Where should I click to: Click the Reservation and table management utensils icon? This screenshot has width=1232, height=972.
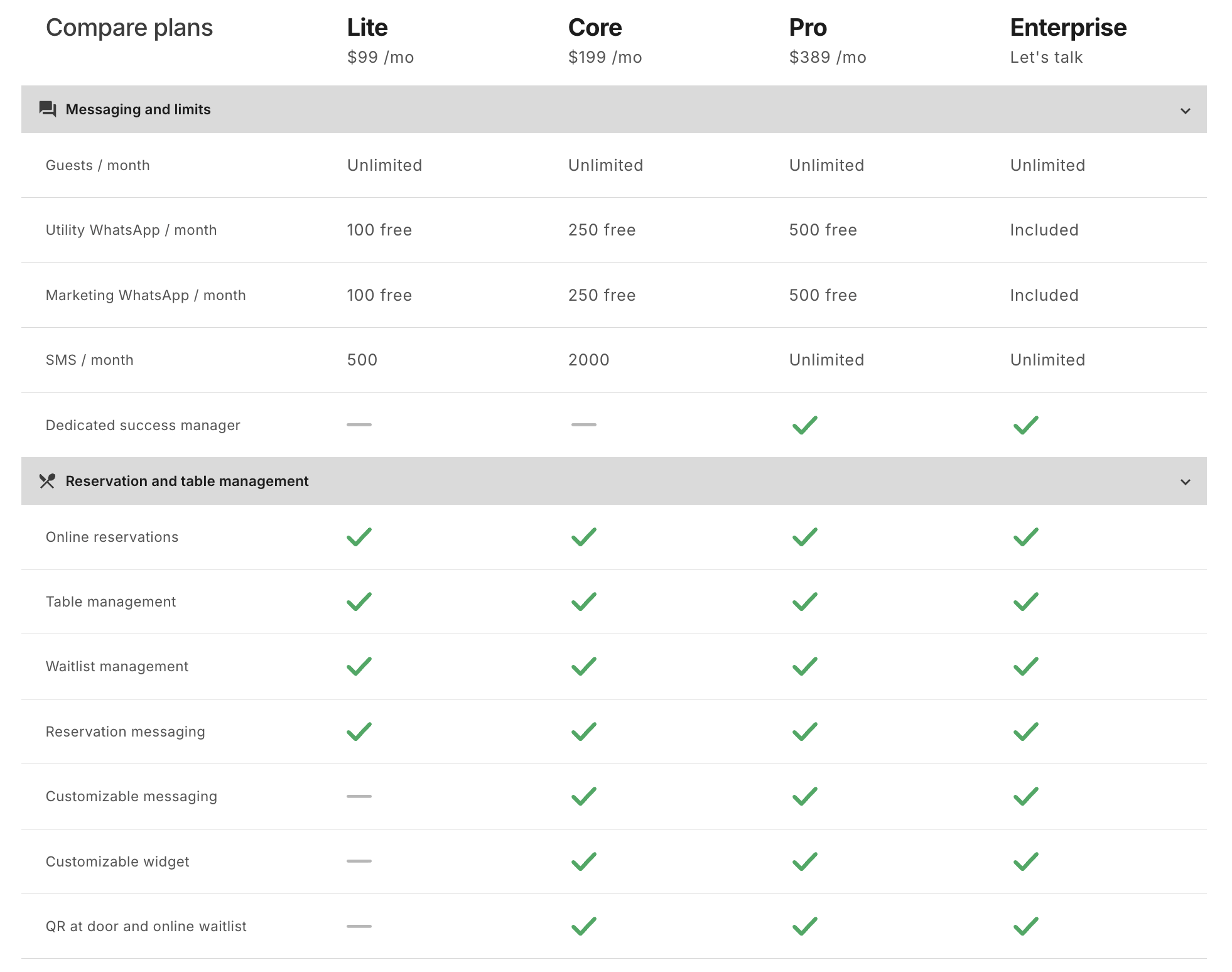coord(47,481)
